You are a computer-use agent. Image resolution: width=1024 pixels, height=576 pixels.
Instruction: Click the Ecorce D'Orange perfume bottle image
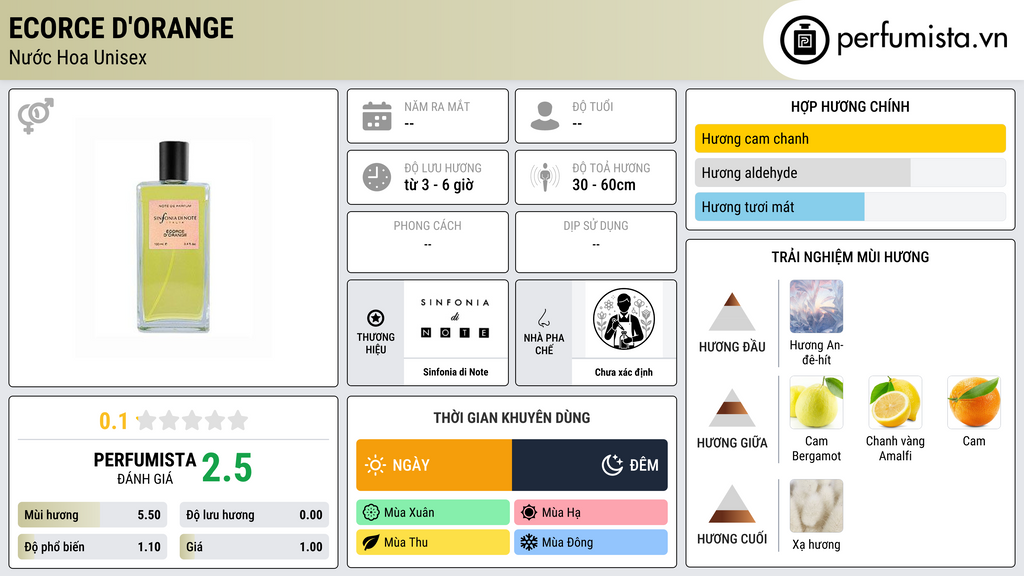[173, 238]
